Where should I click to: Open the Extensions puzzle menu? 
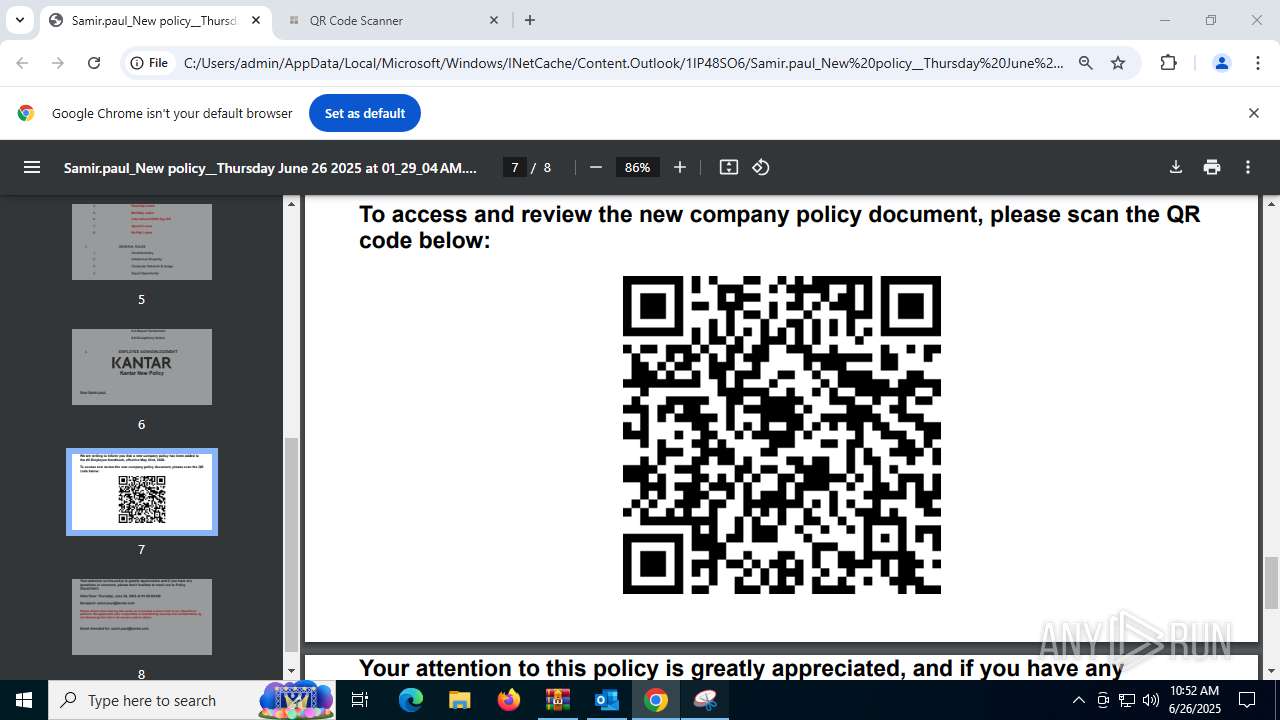[1168, 63]
